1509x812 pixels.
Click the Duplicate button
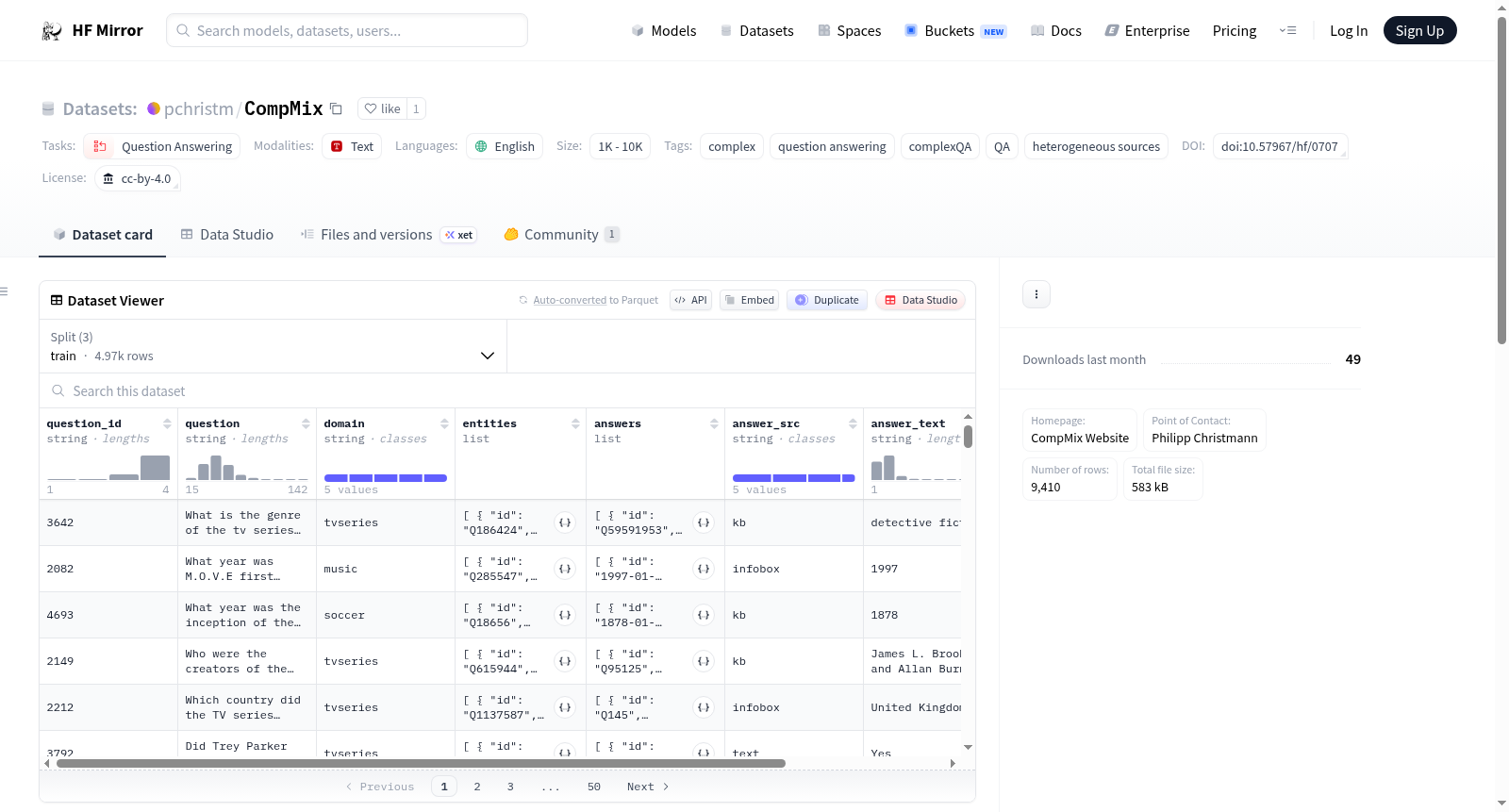tap(827, 300)
